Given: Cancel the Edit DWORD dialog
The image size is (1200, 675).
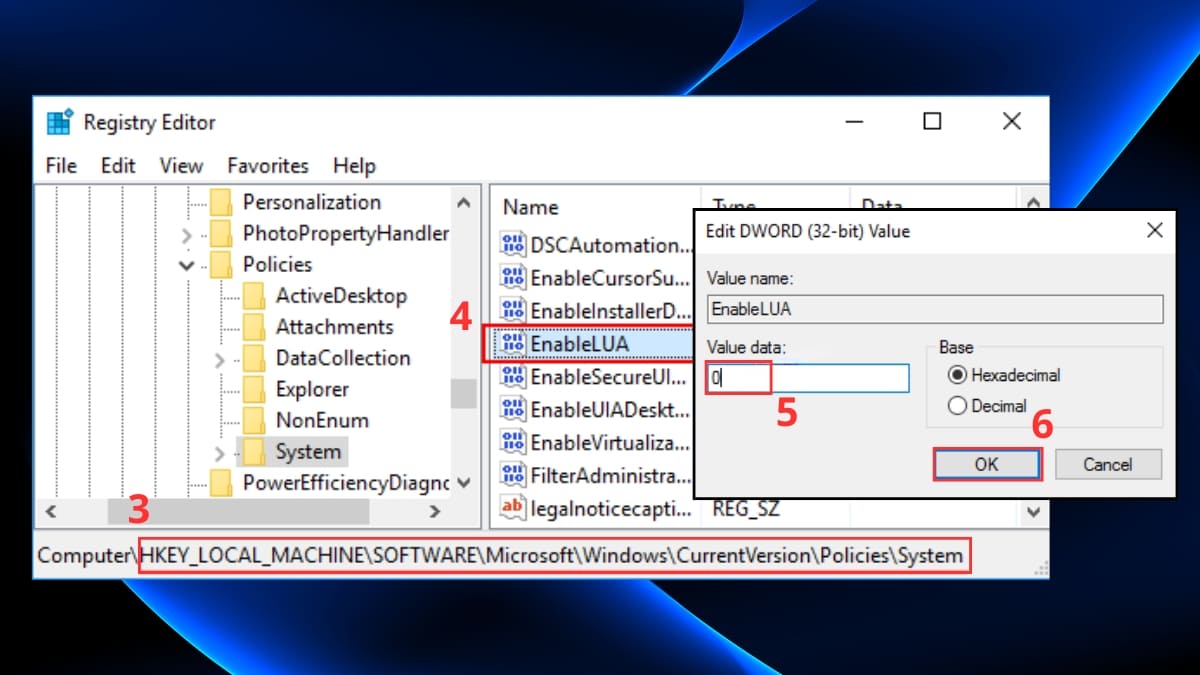Looking at the screenshot, I should coord(1108,464).
